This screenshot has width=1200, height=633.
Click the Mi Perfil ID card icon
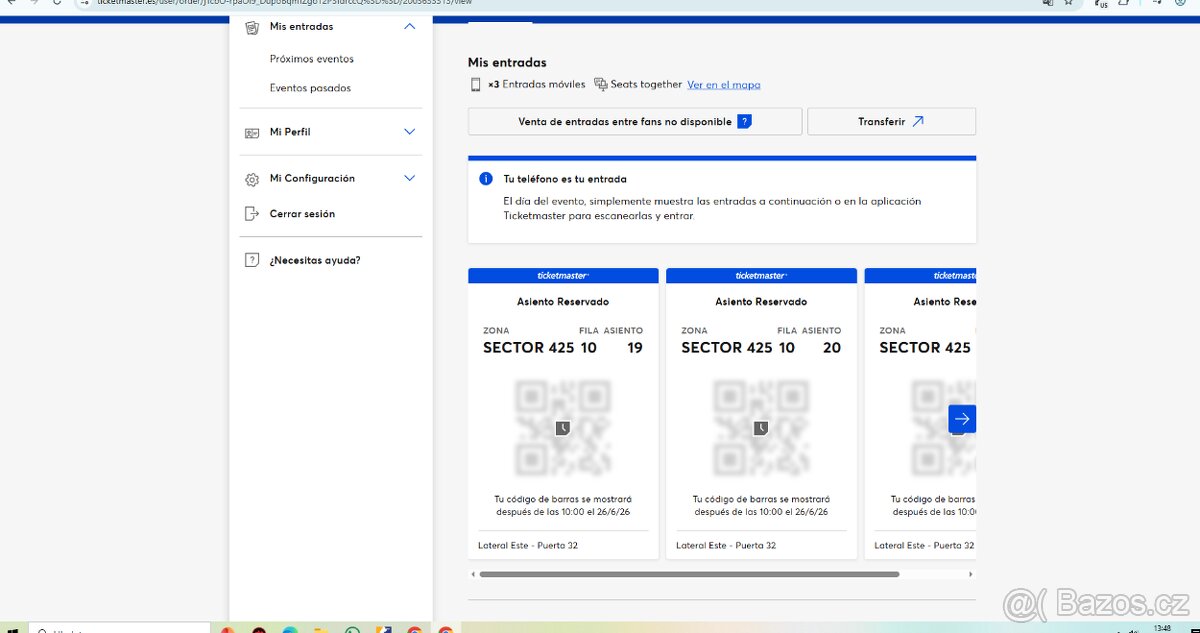click(x=252, y=132)
